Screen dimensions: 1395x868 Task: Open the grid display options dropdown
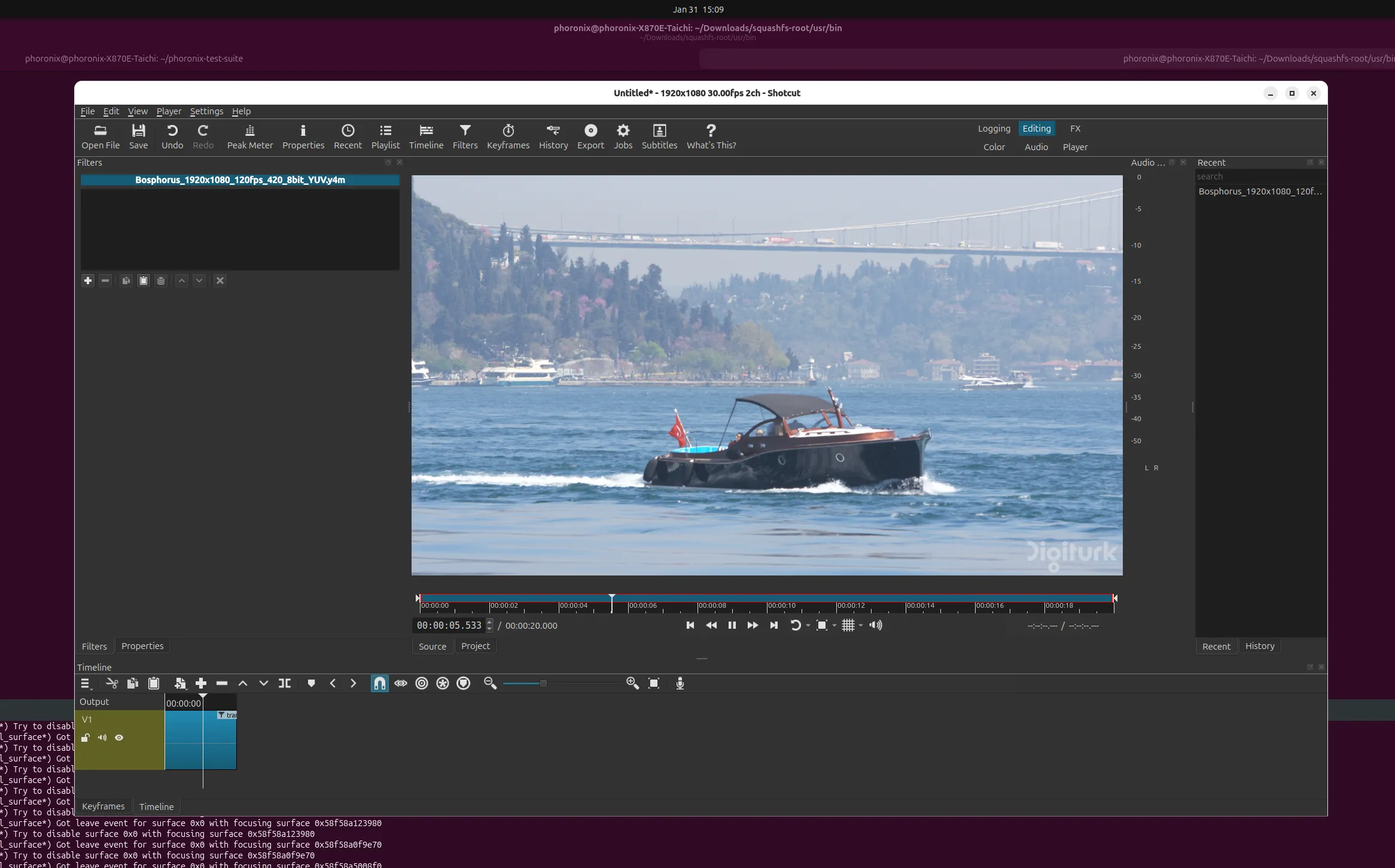pos(860,626)
